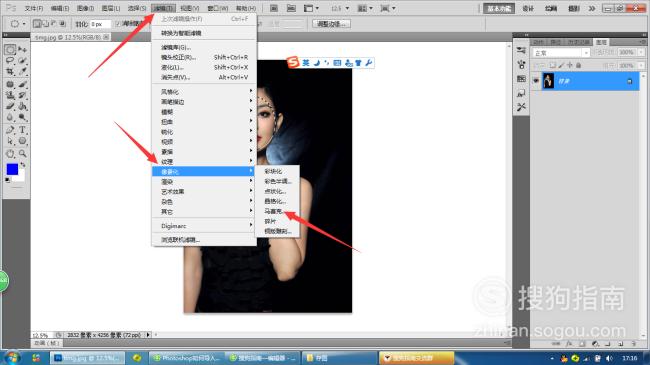Screen dimensions: 650x365
Task: Select the Eyedropper tool
Action: pos(22,72)
